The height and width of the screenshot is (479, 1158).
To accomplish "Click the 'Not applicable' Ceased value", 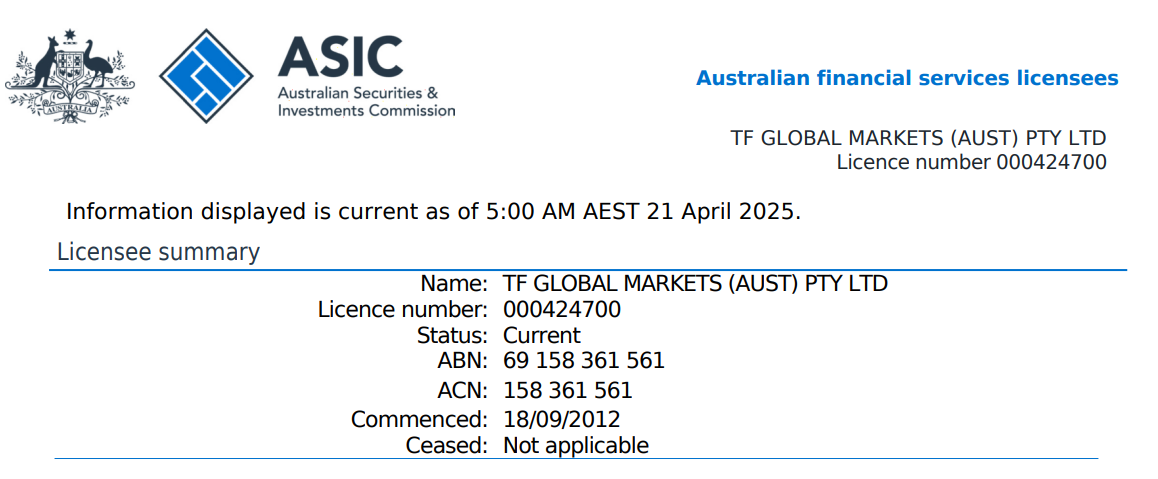I will [575, 445].
